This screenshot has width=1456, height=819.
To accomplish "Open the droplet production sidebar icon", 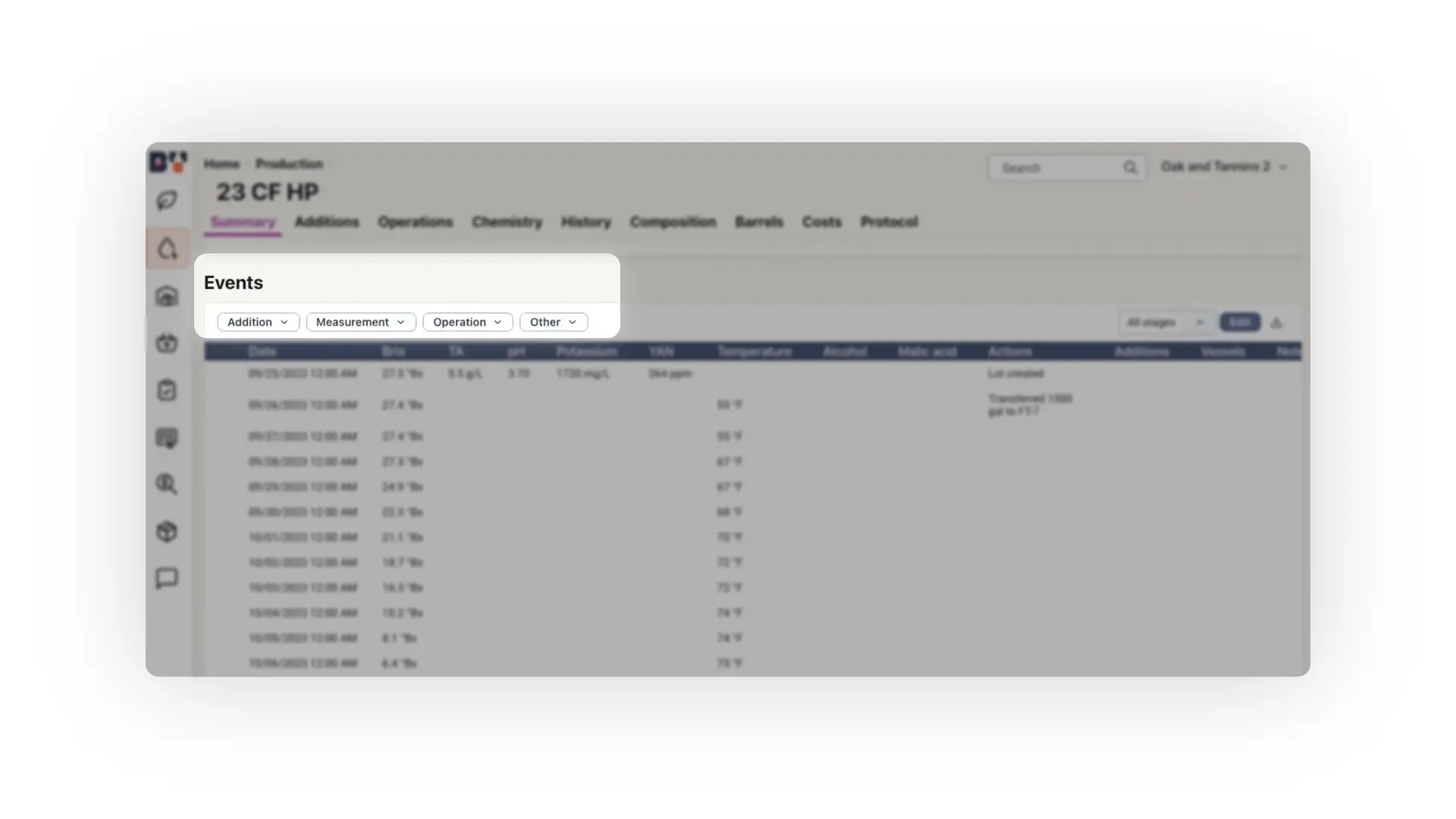I will (x=167, y=249).
